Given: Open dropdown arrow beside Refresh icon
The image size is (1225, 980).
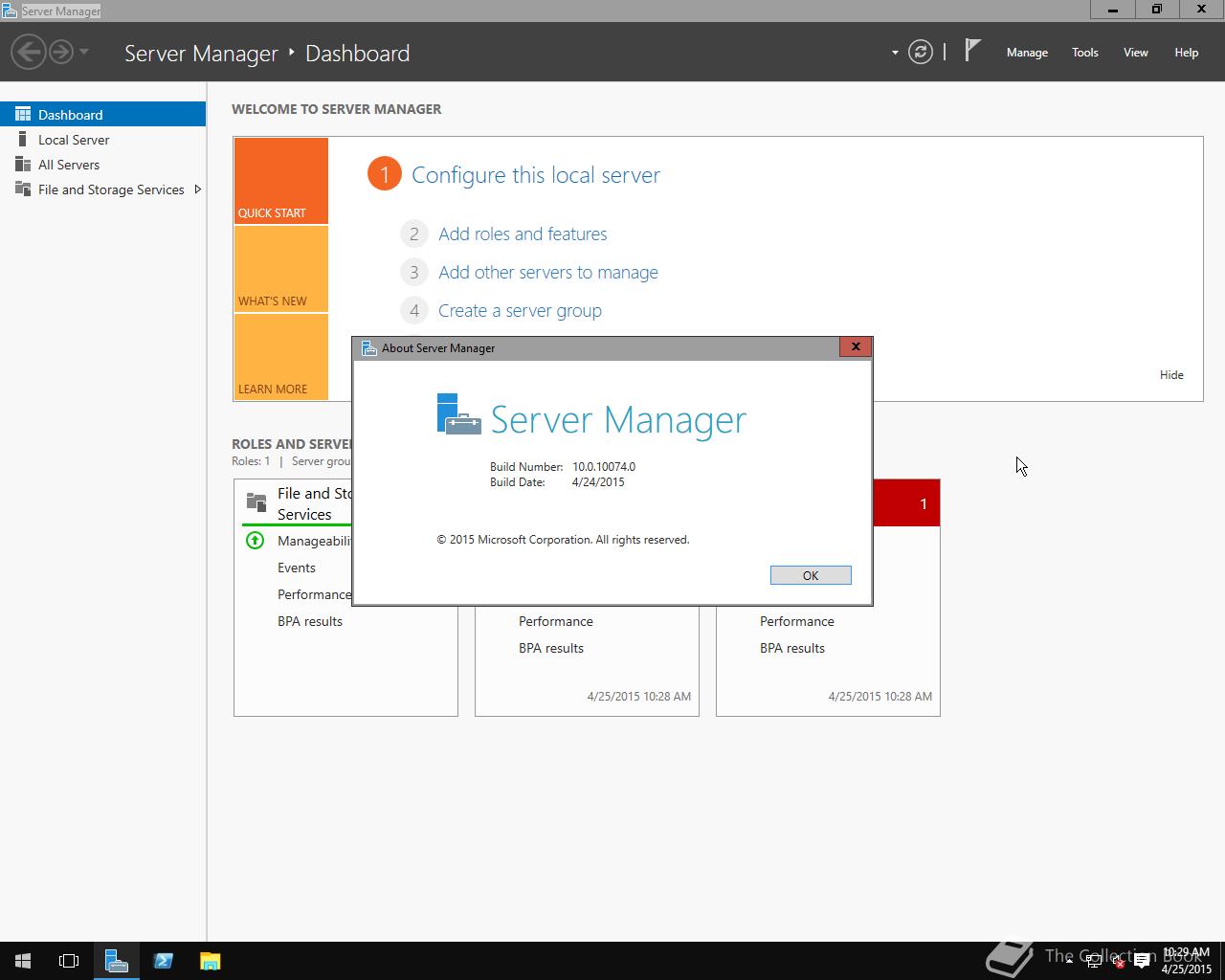Looking at the screenshot, I should (895, 53).
